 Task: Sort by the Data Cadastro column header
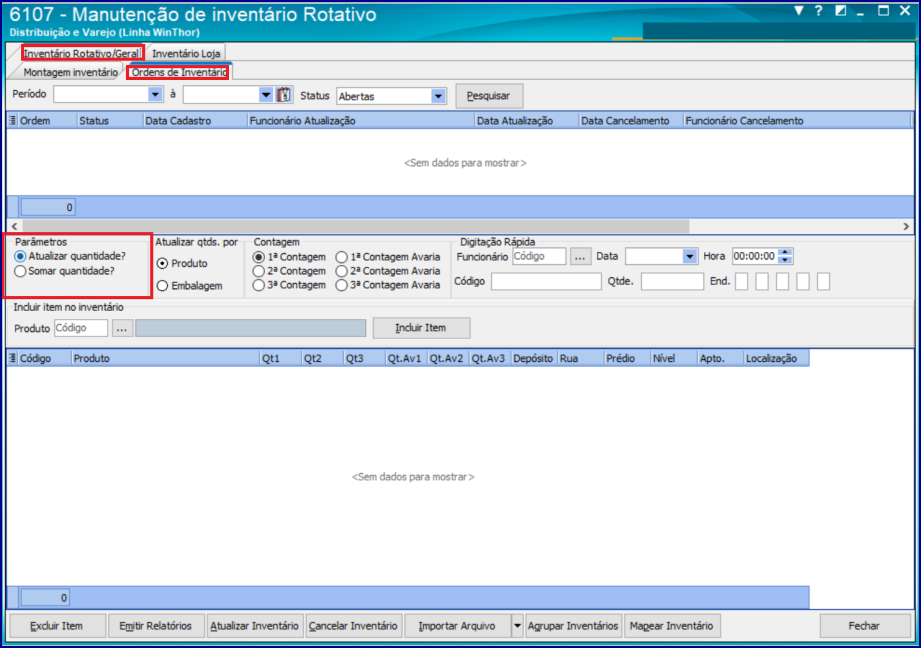(195, 121)
